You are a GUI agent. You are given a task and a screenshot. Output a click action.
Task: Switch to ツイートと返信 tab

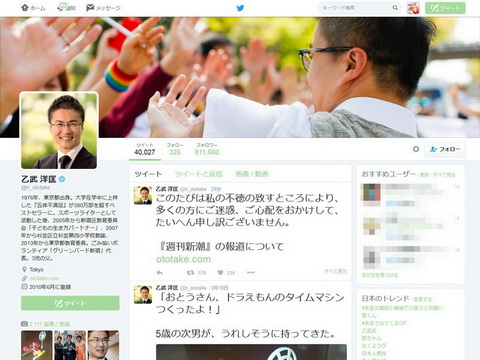click(198, 174)
